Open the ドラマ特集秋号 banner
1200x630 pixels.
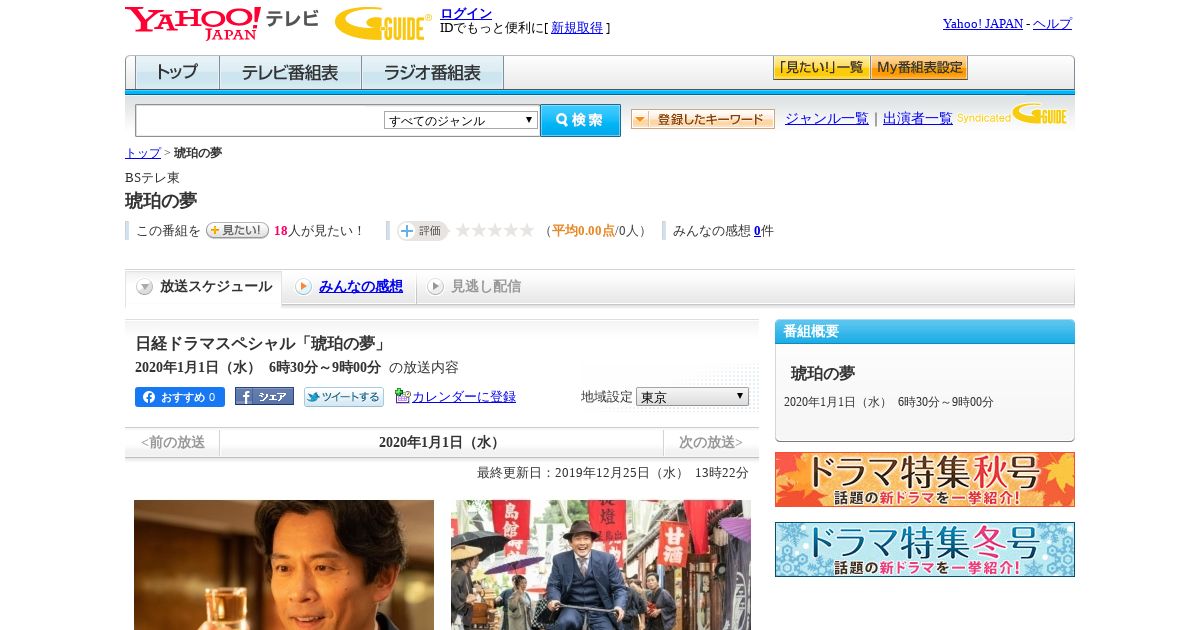point(925,479)
